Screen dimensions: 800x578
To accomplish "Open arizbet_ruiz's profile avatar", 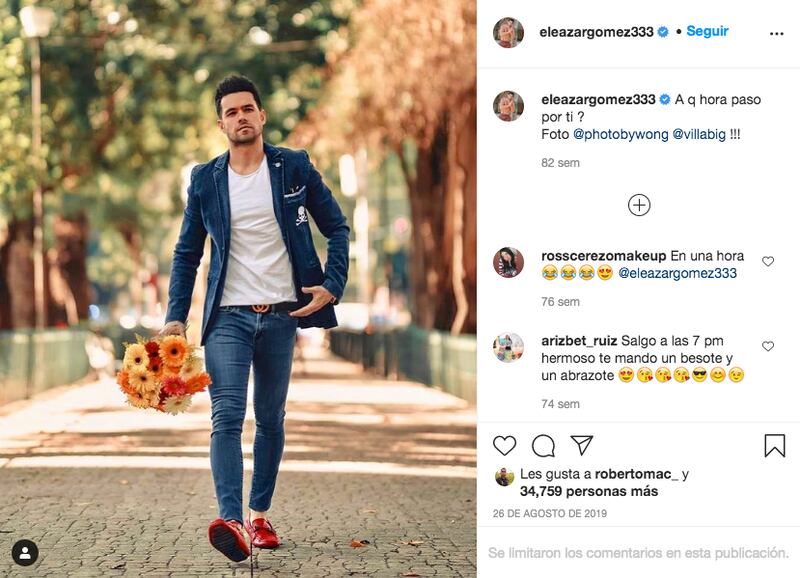I will (508, 347).
